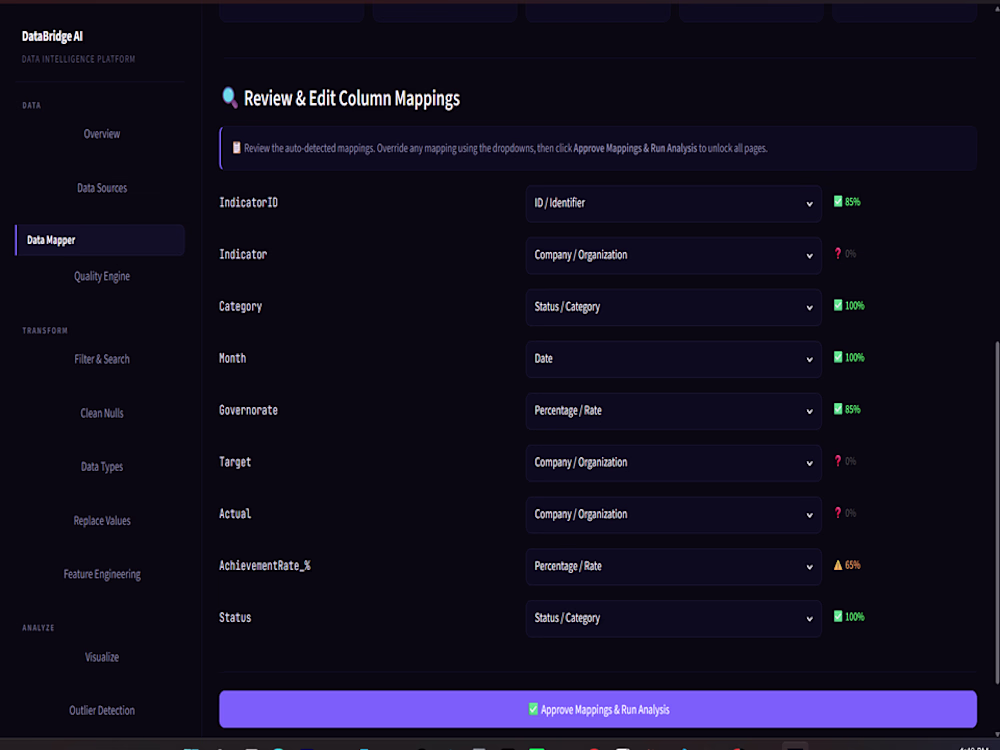Screen dimensions: 1000x750
Task: Click the orange warning icon for AchievementRate_%
Action: tap(838, 565)
